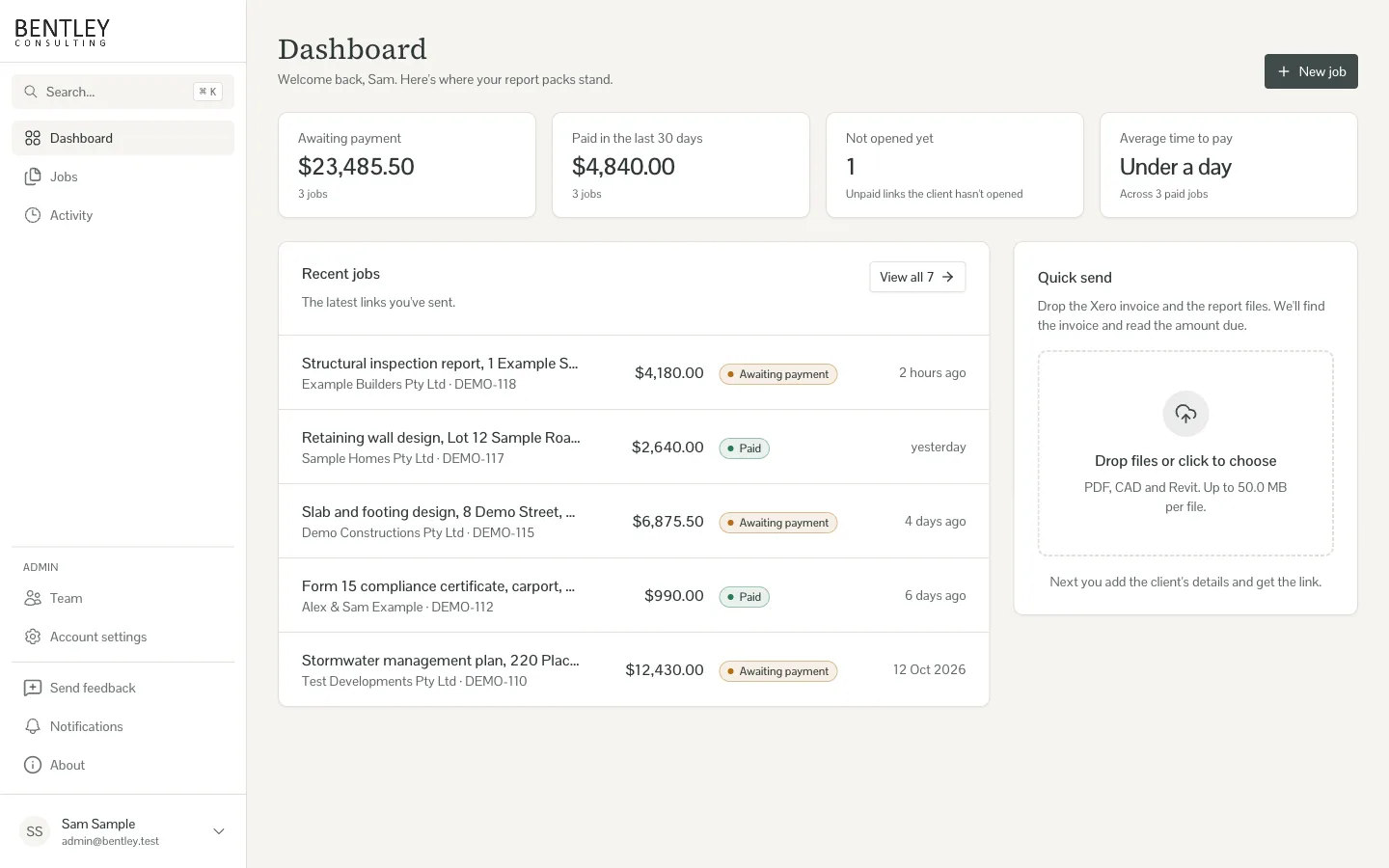
Task: Open the About entry
Action: [x=123, y=765]
